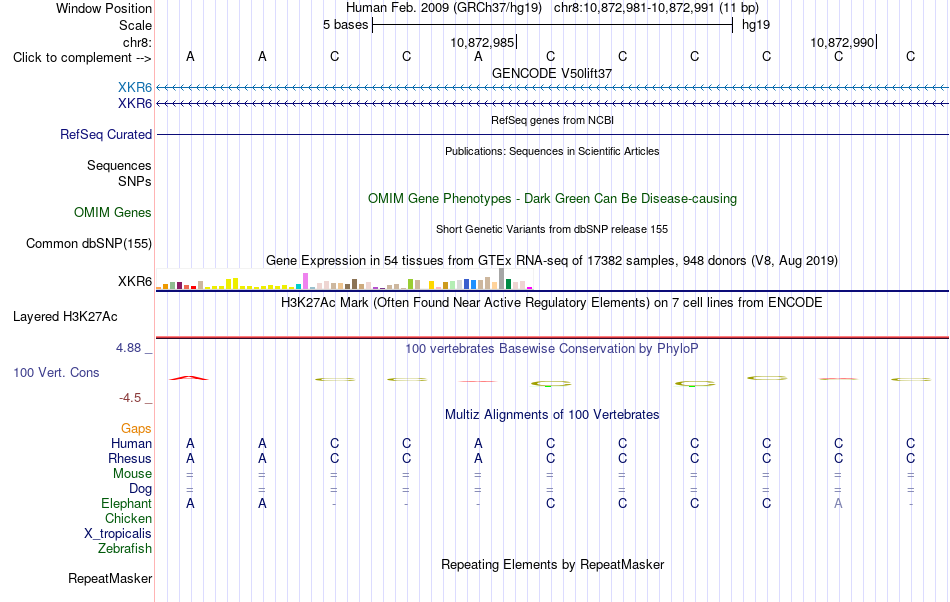Open the light-blue XKR6 GENCODE transcript label
The height and width of the screenshot is (602, 950).
pos(135,88)
